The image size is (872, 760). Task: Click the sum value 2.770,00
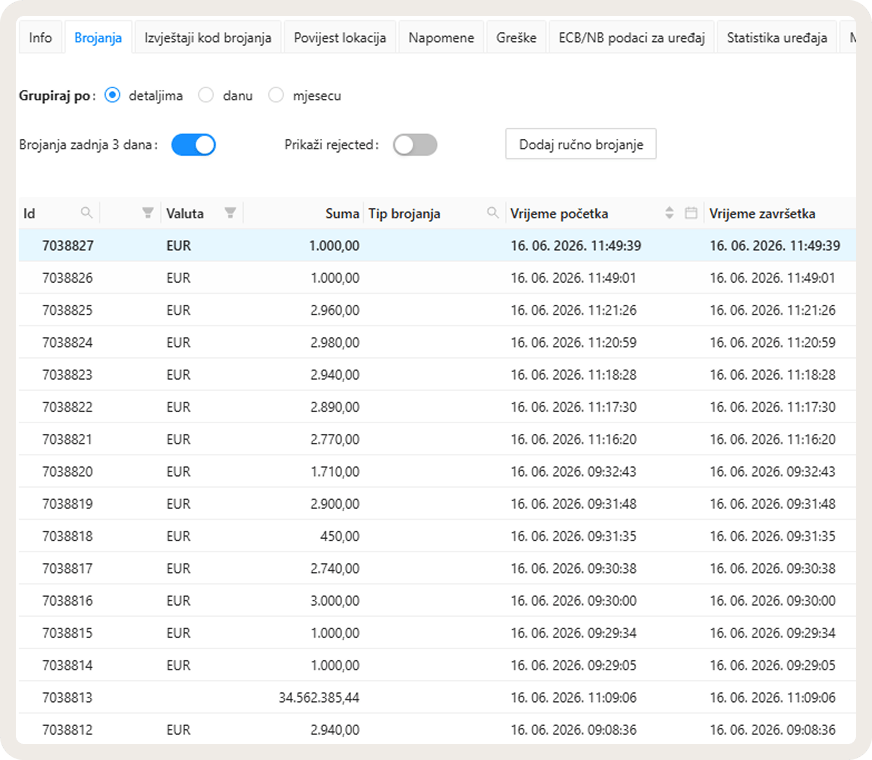(x=335, y=439)
